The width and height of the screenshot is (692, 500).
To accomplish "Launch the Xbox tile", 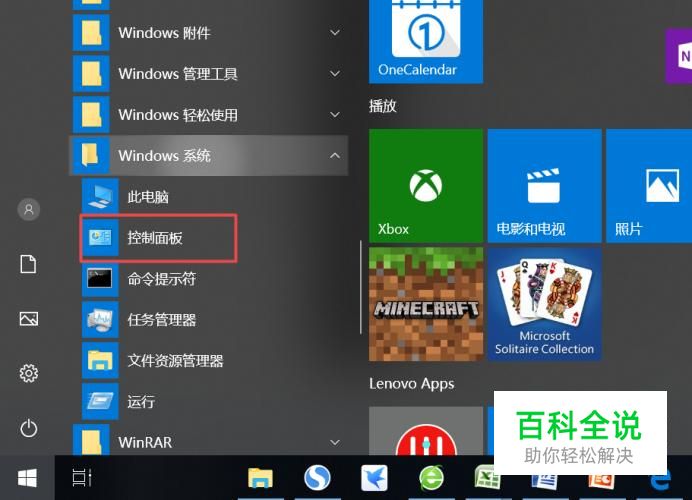I will coord(426,186).
